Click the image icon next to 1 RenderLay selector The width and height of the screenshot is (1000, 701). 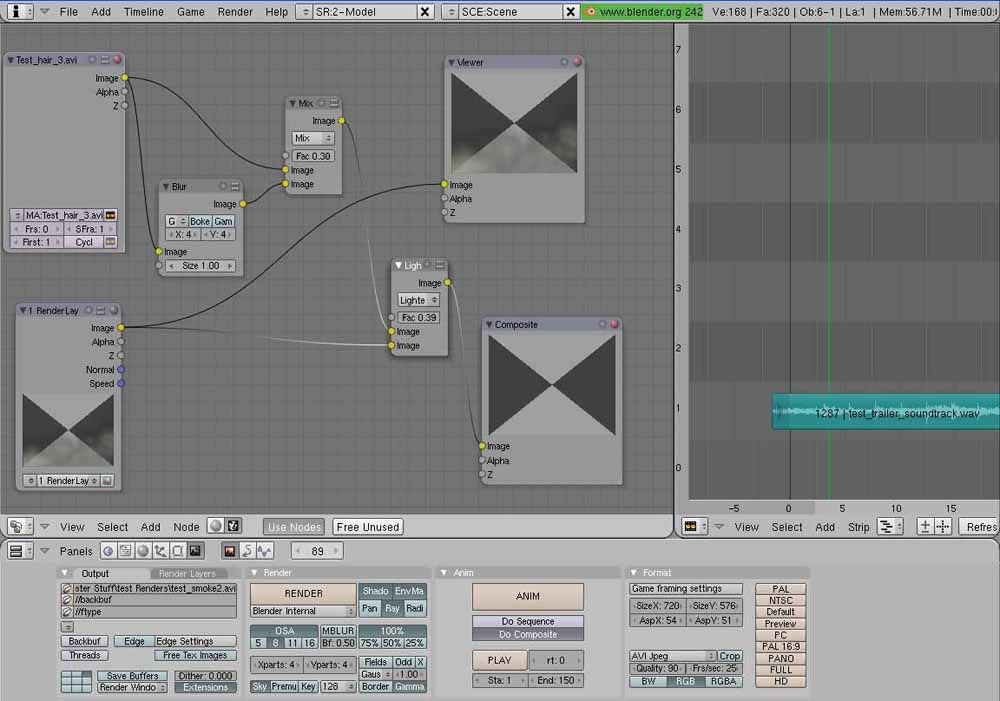point(107,480)
